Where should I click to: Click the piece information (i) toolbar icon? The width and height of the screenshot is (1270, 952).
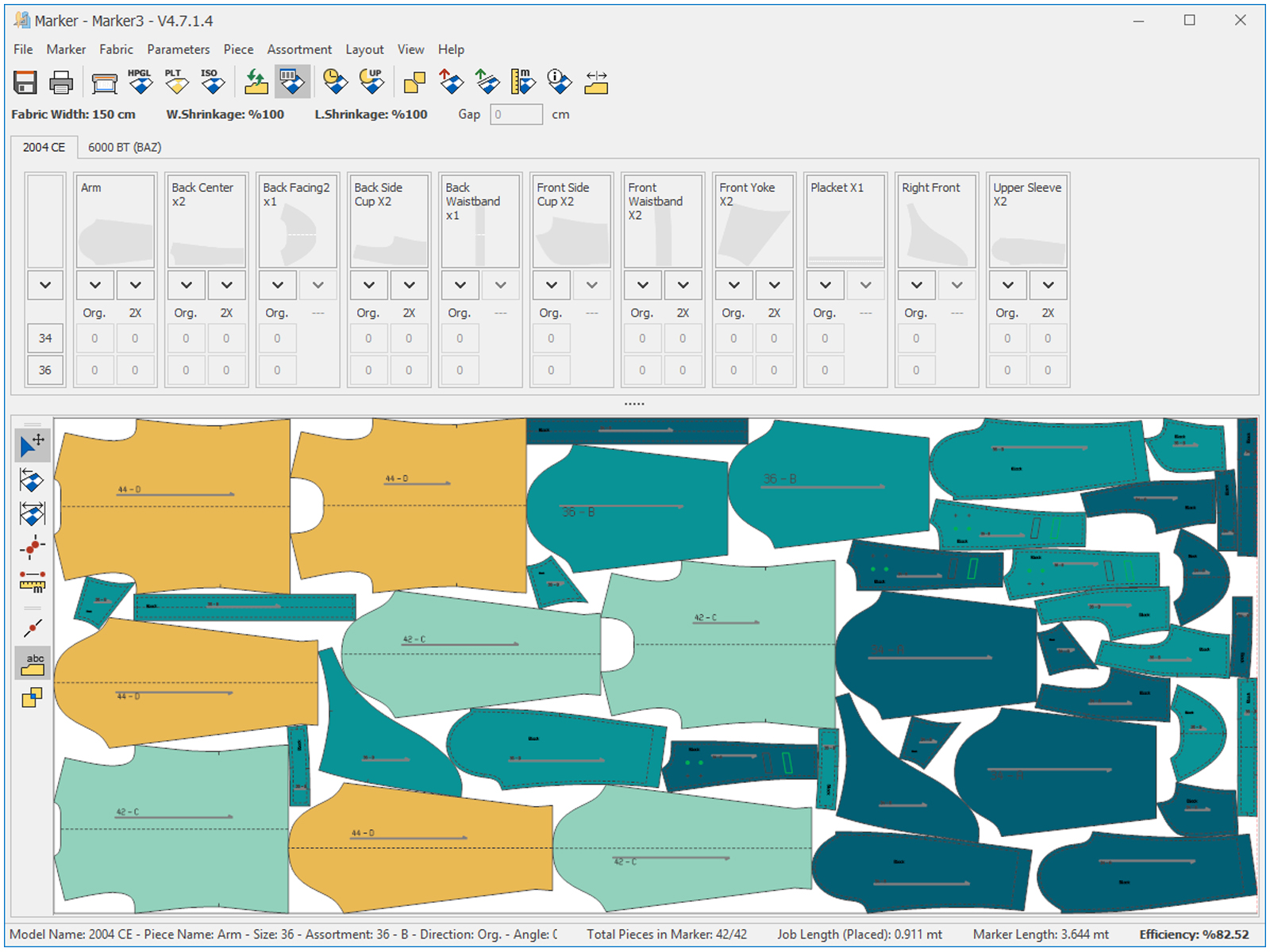pos(559,82)
